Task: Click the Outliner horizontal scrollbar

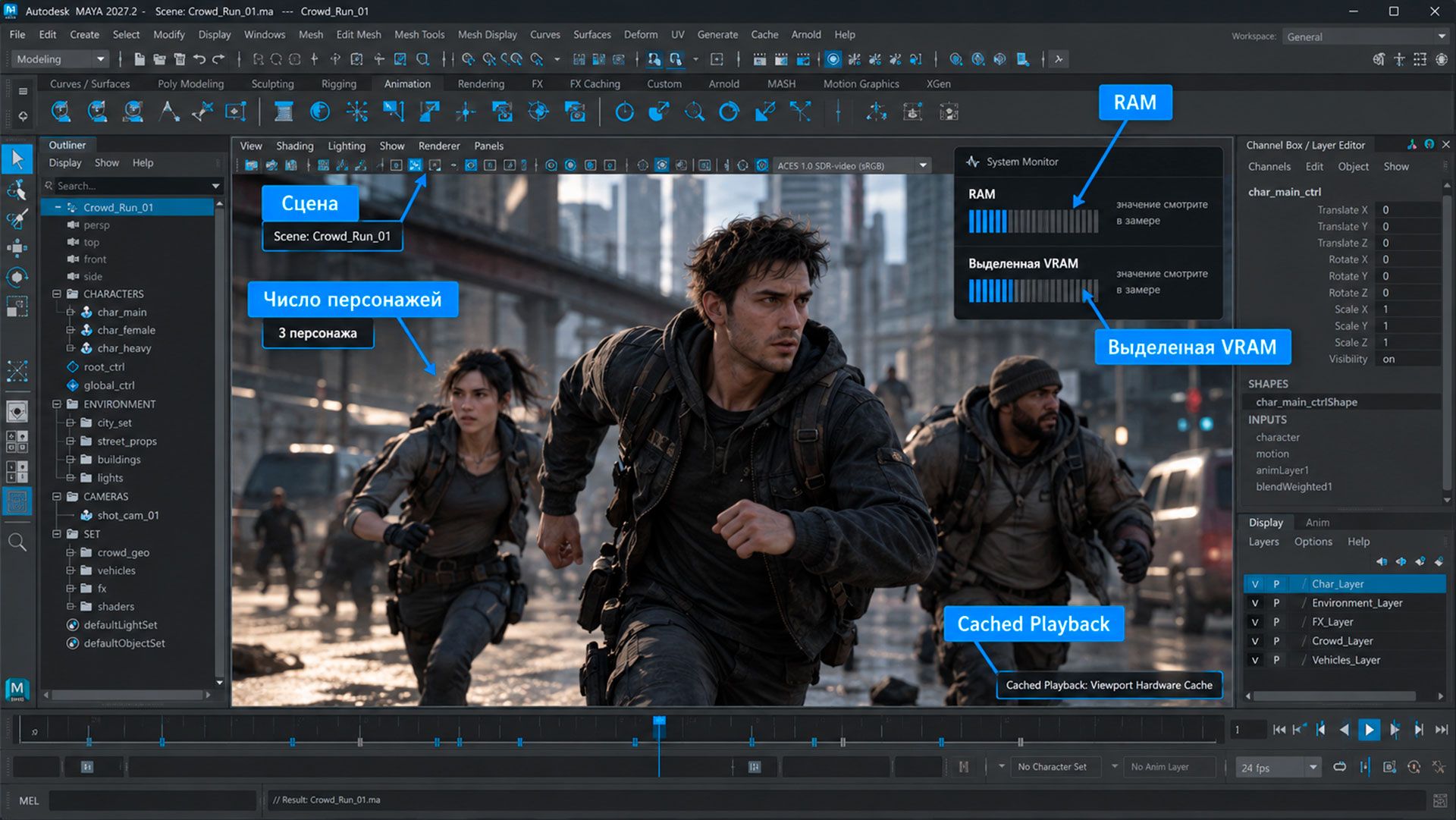Action: pyautogui.click(x=127, y=694)
